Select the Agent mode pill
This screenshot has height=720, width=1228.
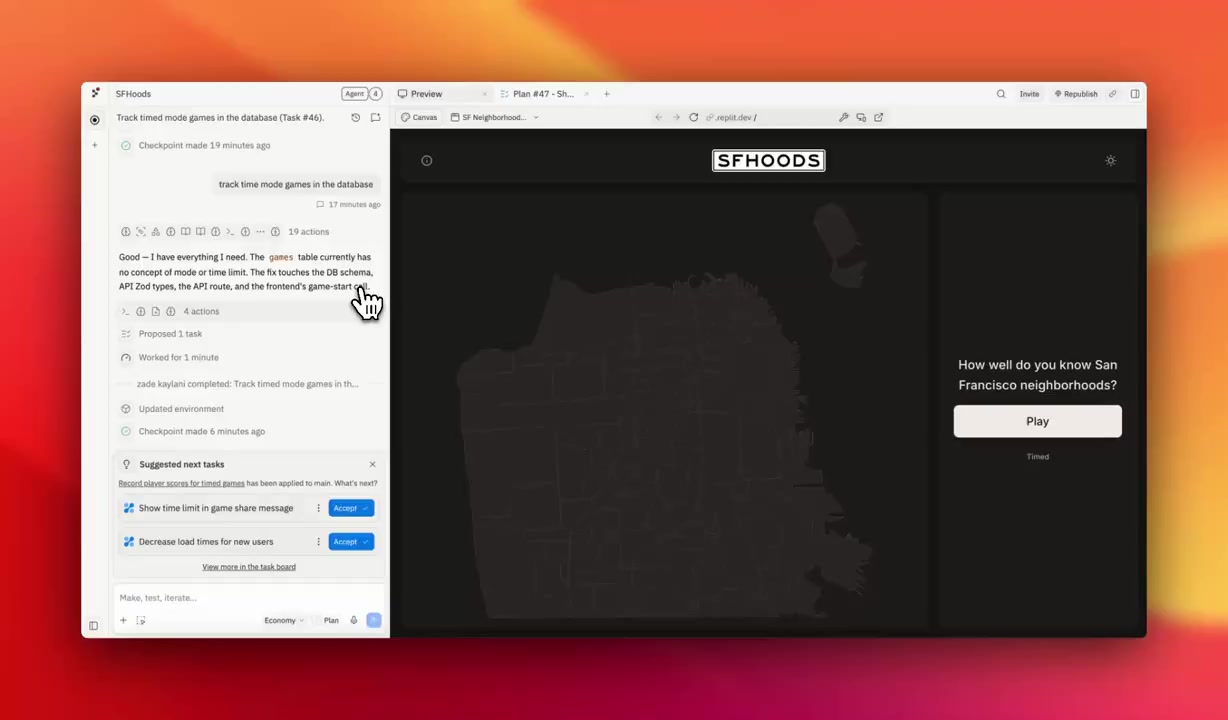(x=354, y=94)
